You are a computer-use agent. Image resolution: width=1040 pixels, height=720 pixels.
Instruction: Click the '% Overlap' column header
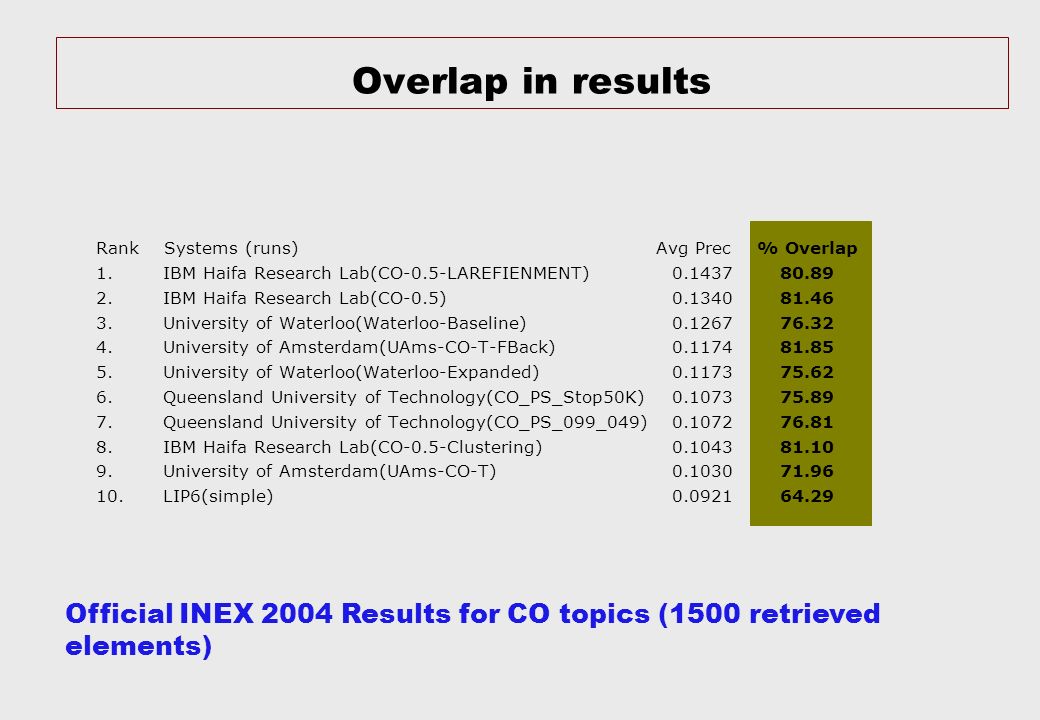point(807,249)
